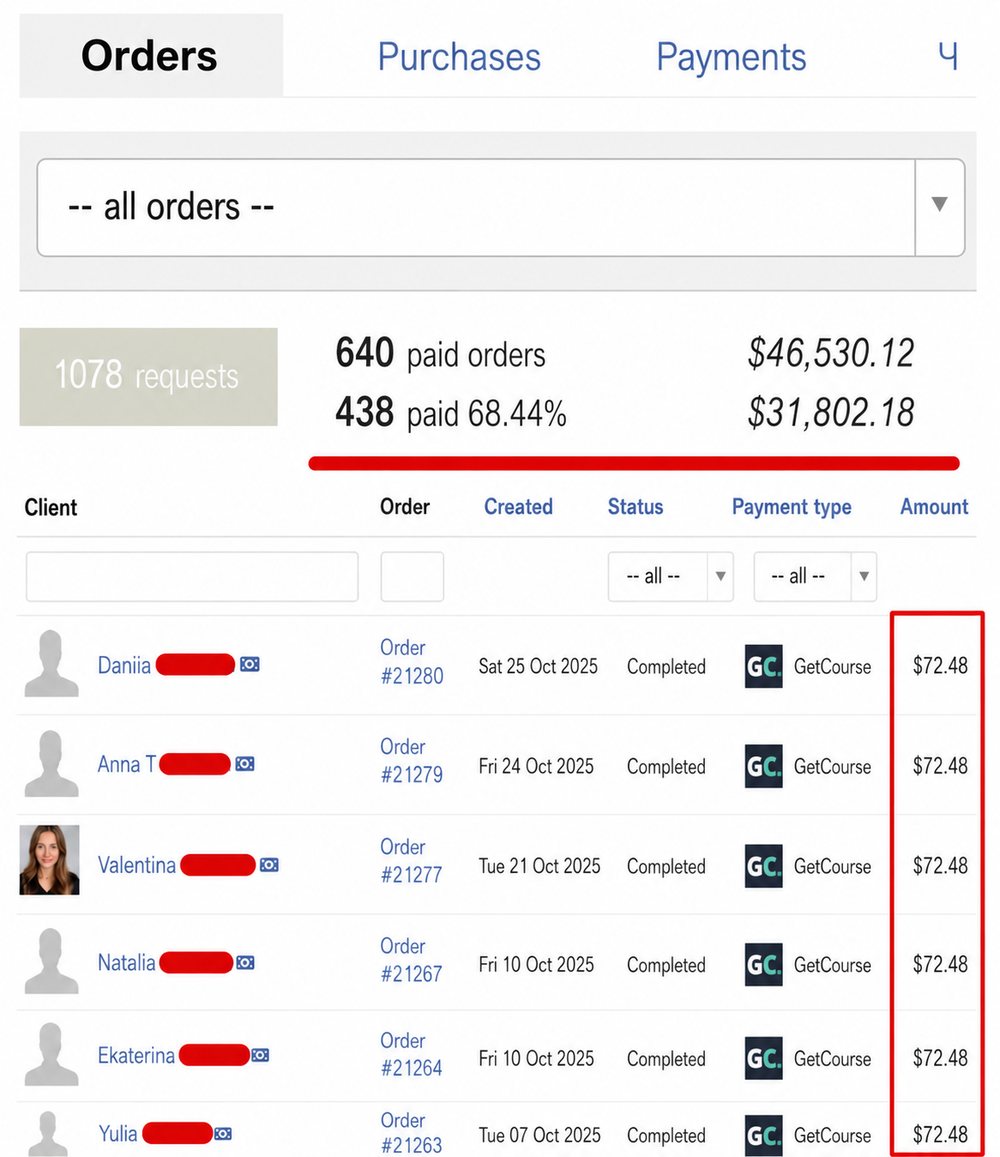Open Order #21280 link

(411, 662)
